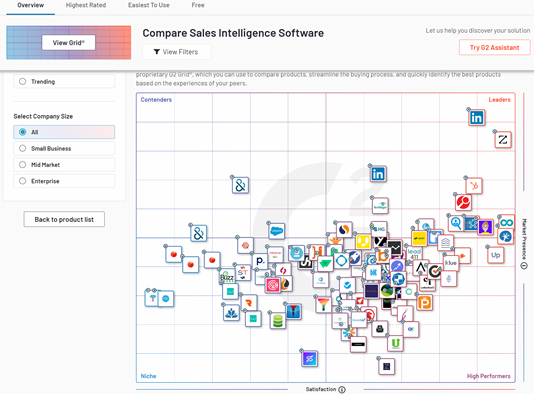The width and height of the screenshot is (534, 394).
Task: Click the orange P logo marker
Action: [x=424, y=302]
